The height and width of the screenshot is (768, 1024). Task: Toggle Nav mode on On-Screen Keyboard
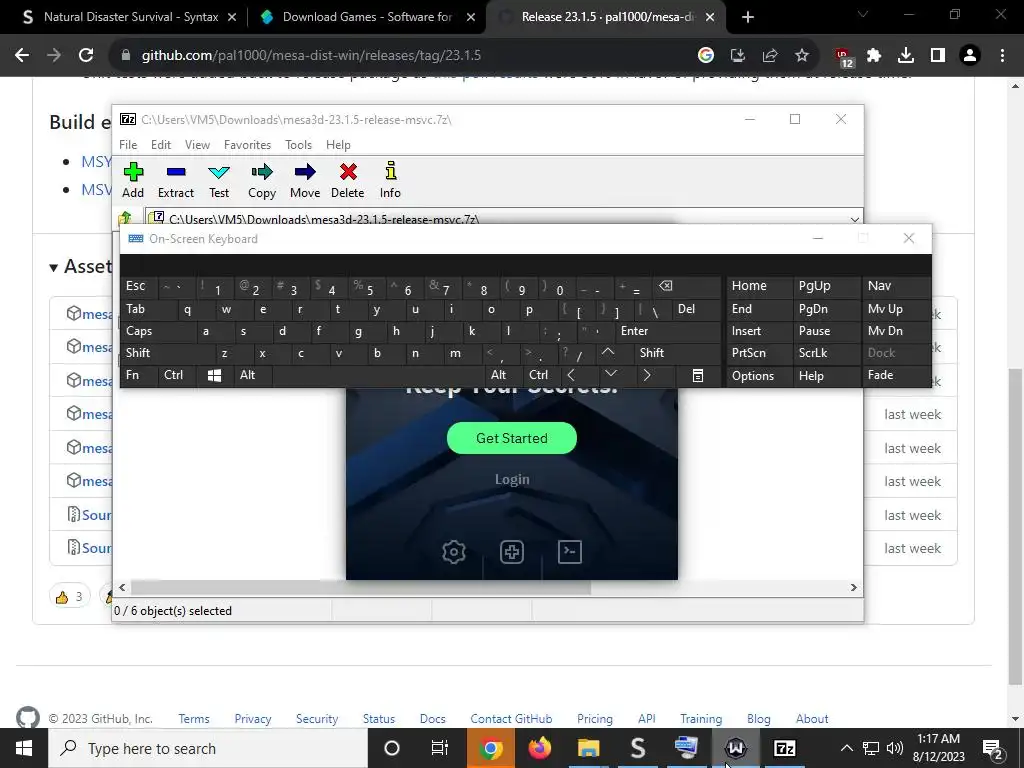(897, 286)
